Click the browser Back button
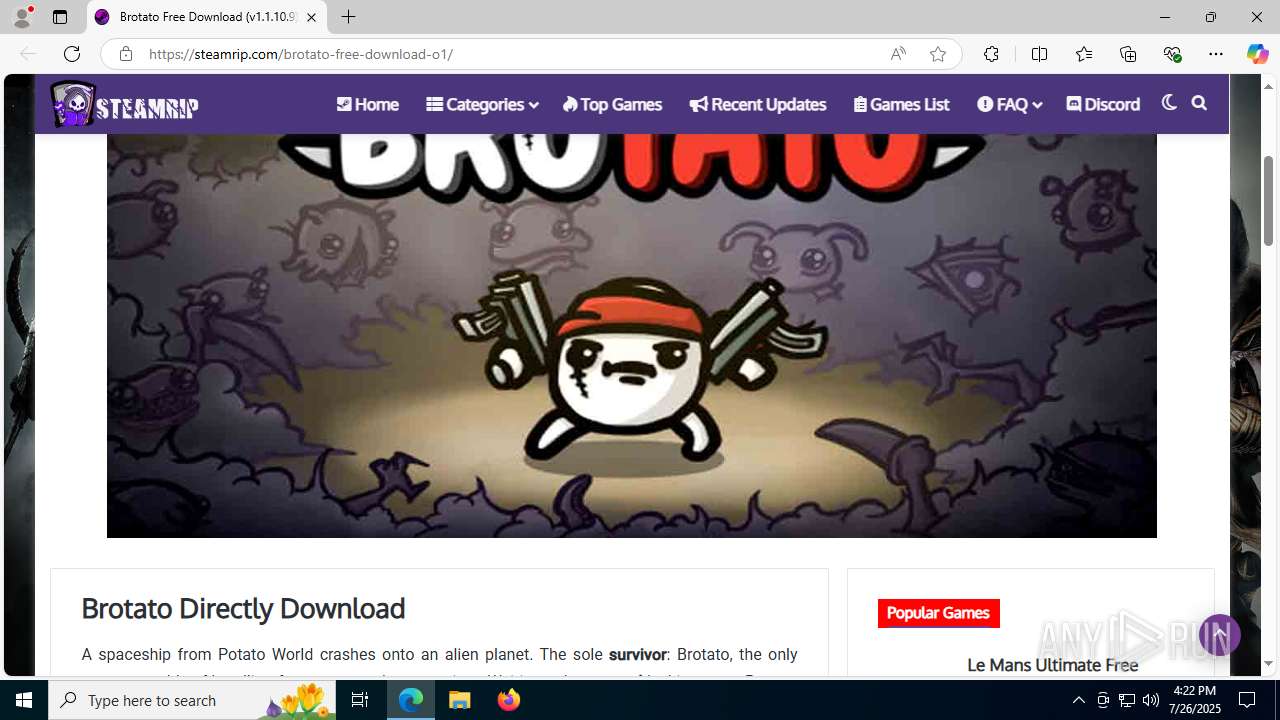The width and height of the screenshot is (1280, 720). click(28, 54)
